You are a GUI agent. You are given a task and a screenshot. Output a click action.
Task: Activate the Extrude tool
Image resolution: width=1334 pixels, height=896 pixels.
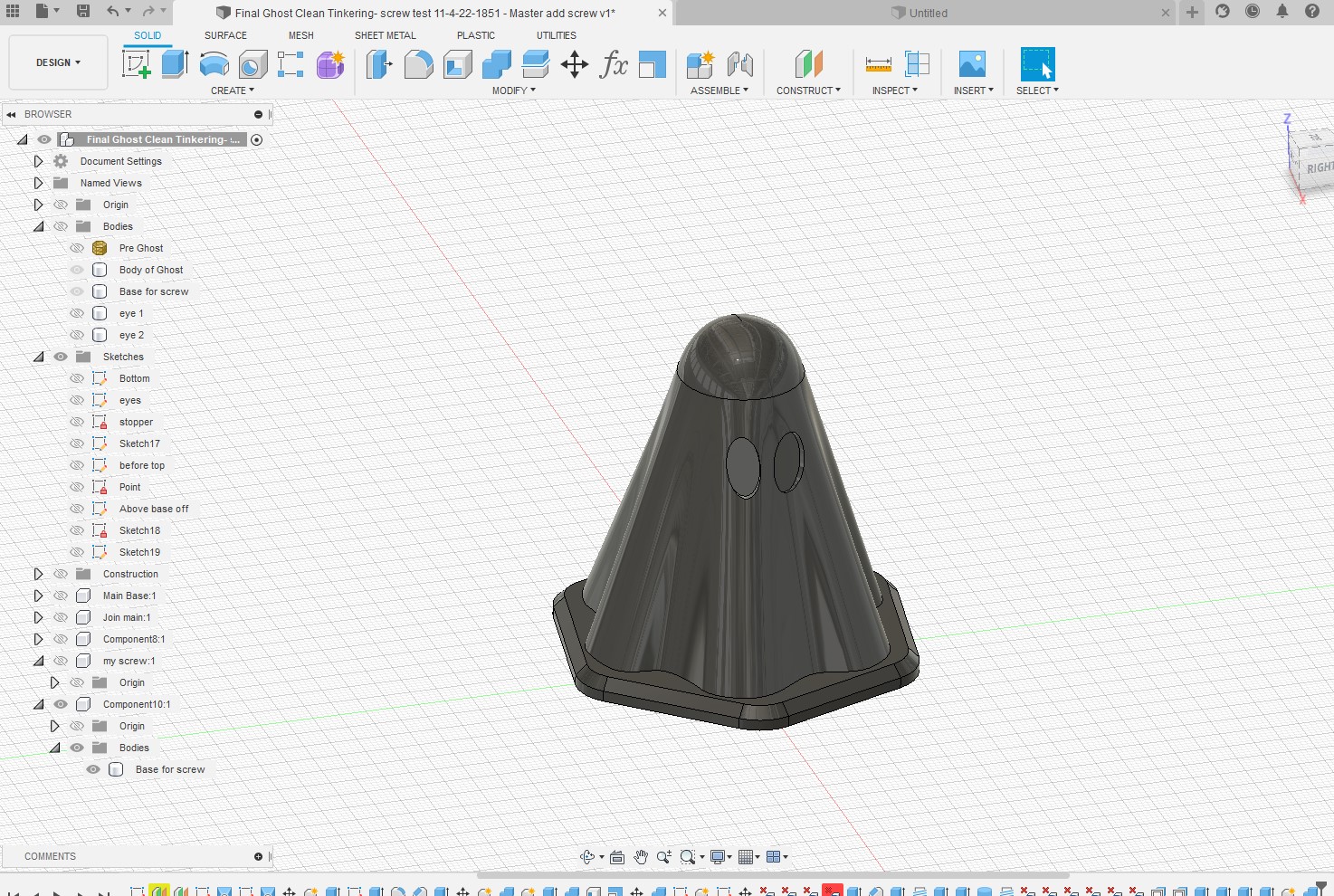tap(176, 63)
